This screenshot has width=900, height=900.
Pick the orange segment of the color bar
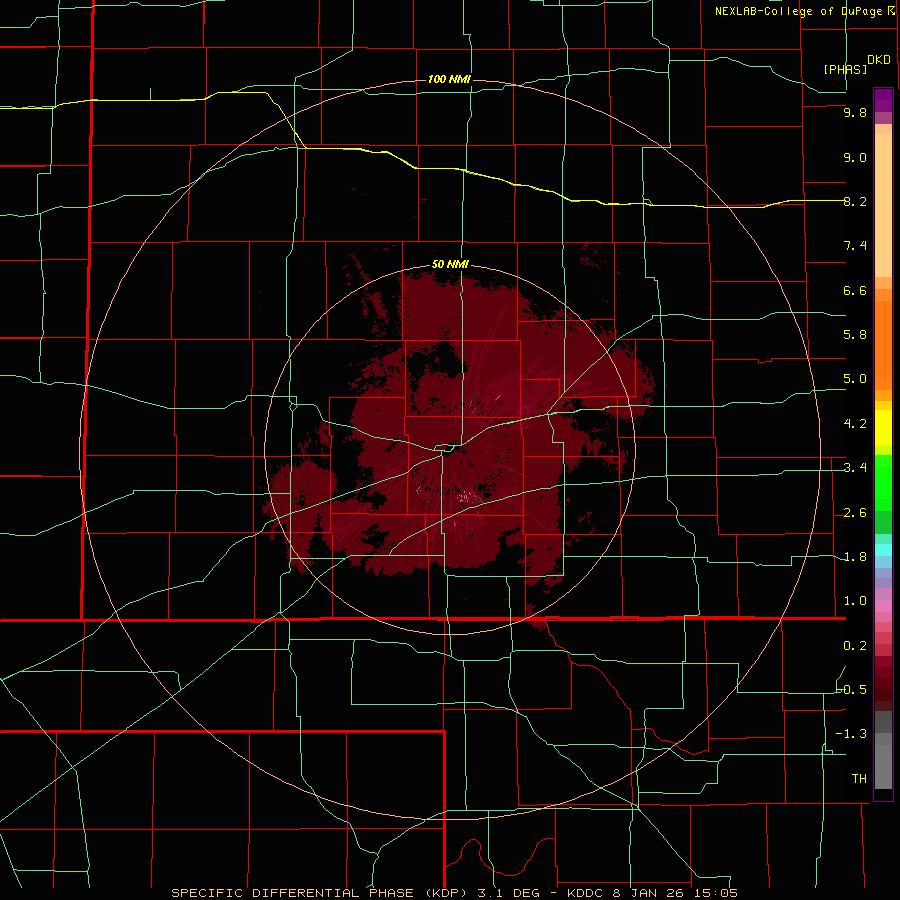[x=883, y=345]
